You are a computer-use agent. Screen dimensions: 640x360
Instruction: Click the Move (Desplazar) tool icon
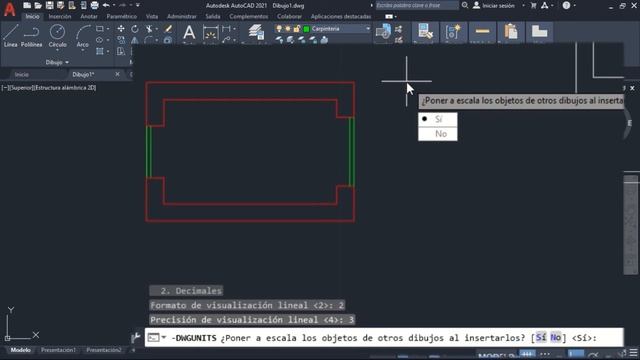point(121,29)
